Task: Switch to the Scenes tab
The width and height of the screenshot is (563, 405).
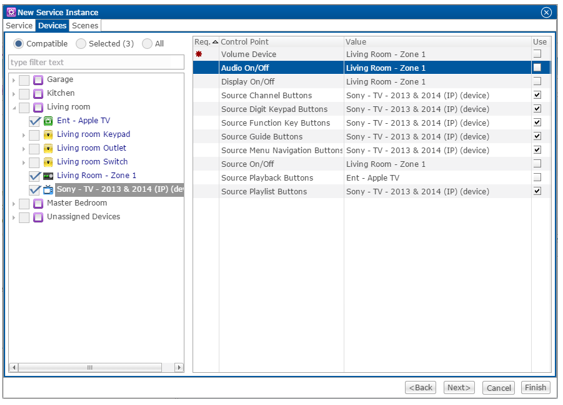Action: [85, 25]
